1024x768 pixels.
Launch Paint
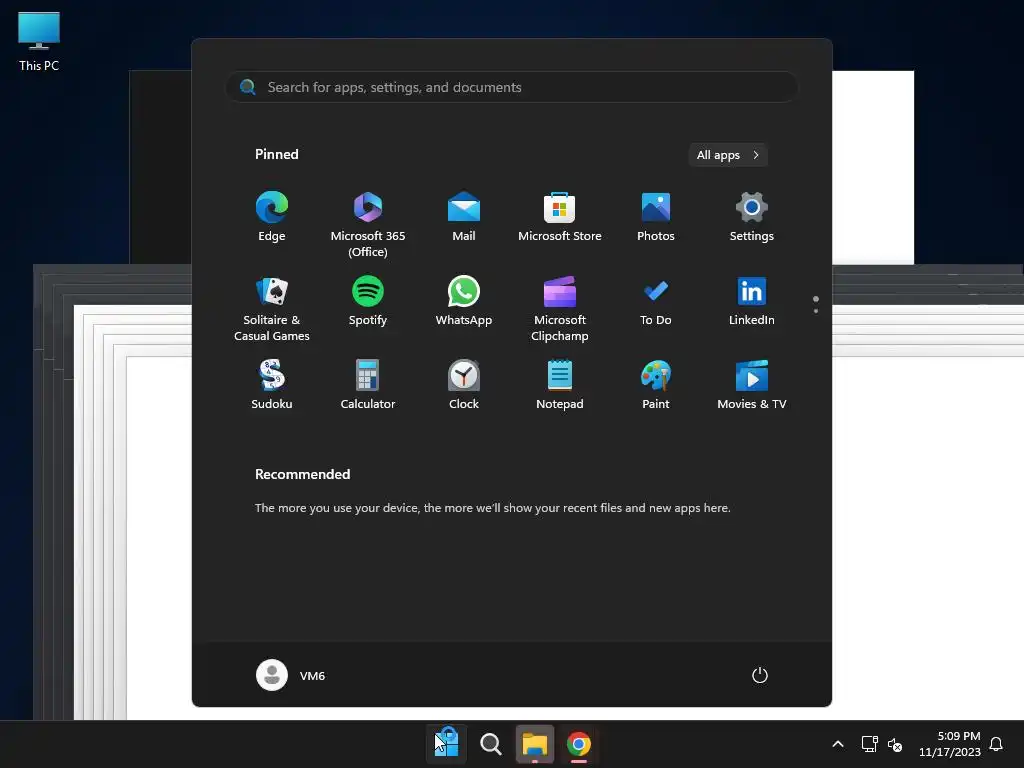click(x=656, y=385)
